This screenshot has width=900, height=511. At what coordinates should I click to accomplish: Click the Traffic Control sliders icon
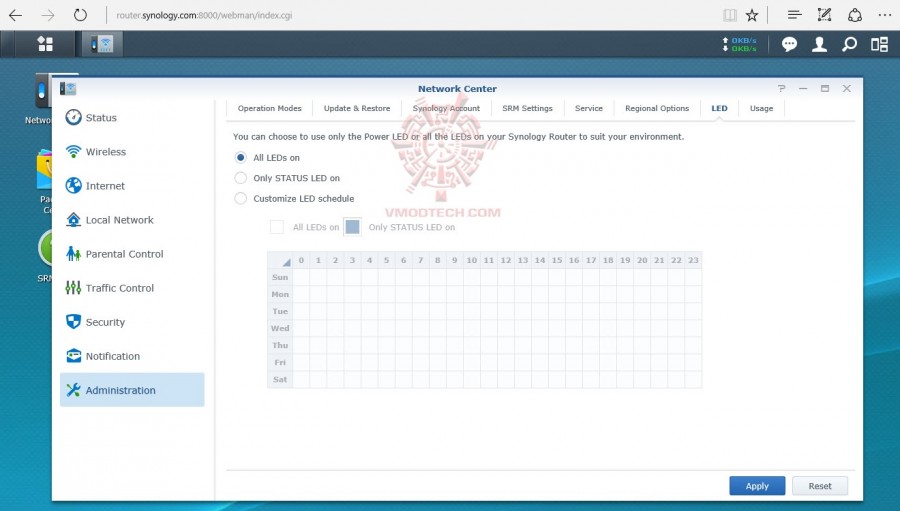pyautogui.click(x=73, y=288)
